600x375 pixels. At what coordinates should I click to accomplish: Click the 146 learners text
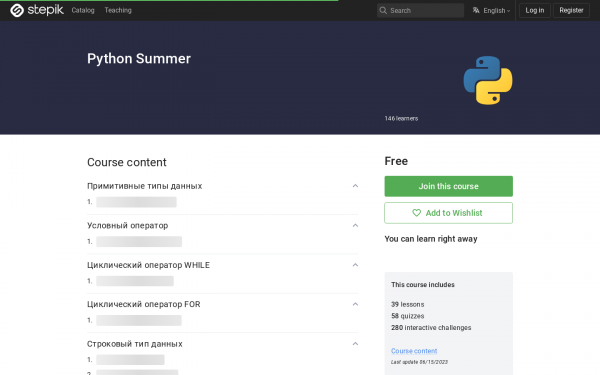click(401, 119)
